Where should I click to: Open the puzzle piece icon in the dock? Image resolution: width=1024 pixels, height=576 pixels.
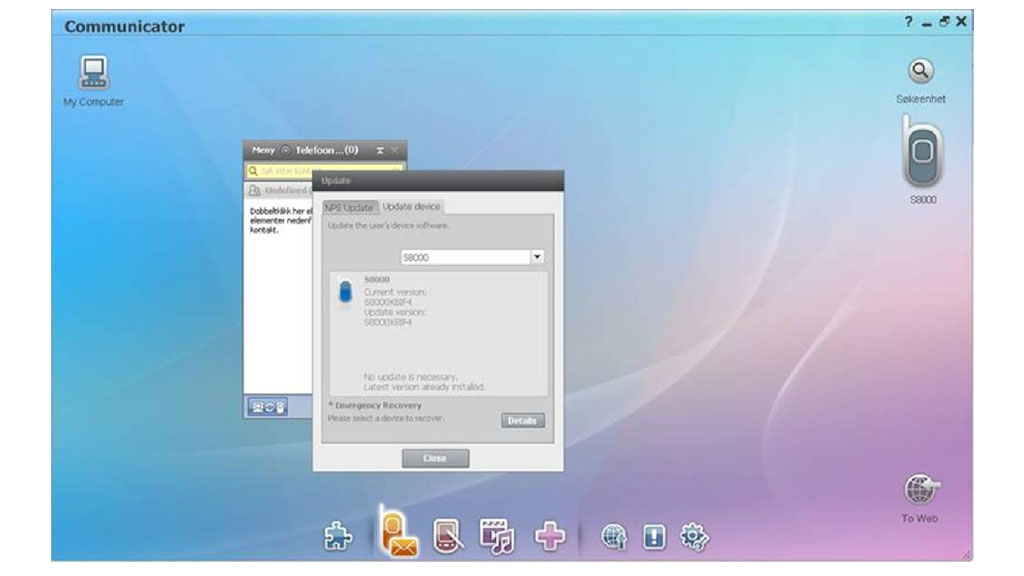click(338, 536)
